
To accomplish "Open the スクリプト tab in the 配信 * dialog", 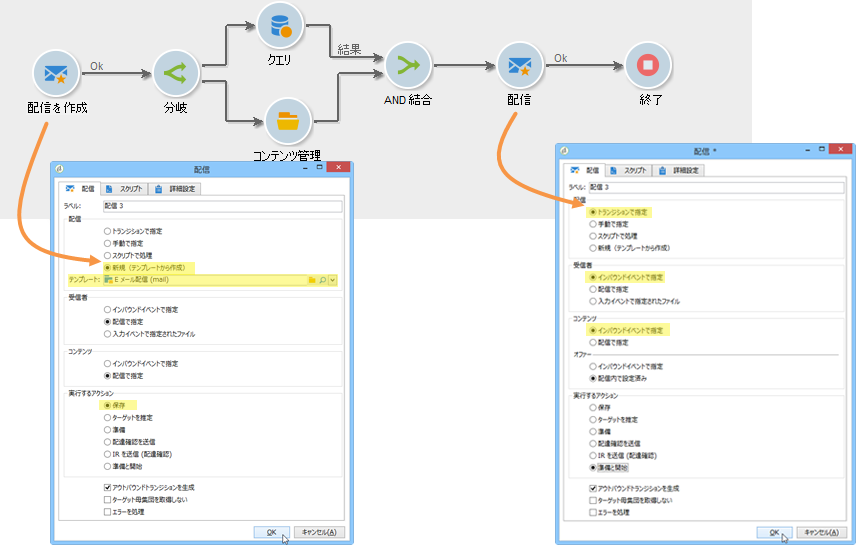I will pyautogui.click(x=629, y=170).
